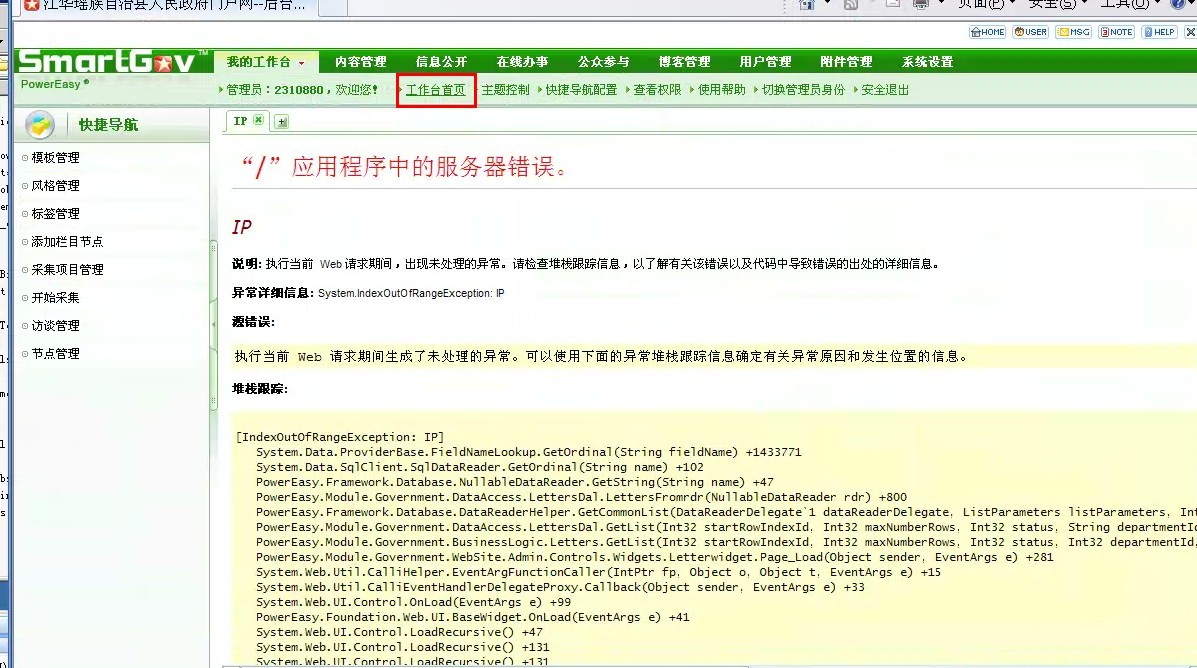Open 开始采集 in quick navigation

click(x=55, y=299)
